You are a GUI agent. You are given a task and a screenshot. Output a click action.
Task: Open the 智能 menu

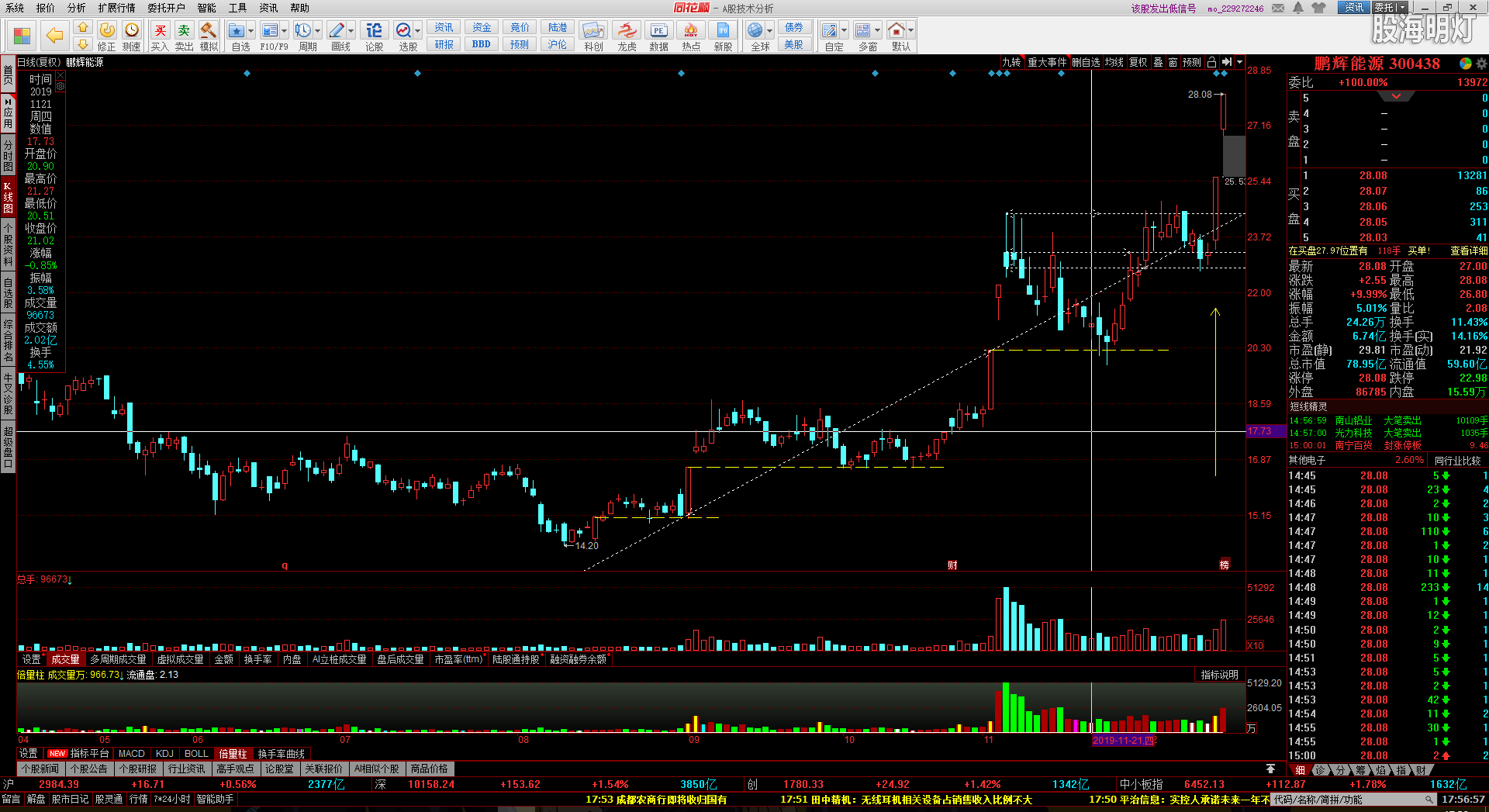(207, 8)
